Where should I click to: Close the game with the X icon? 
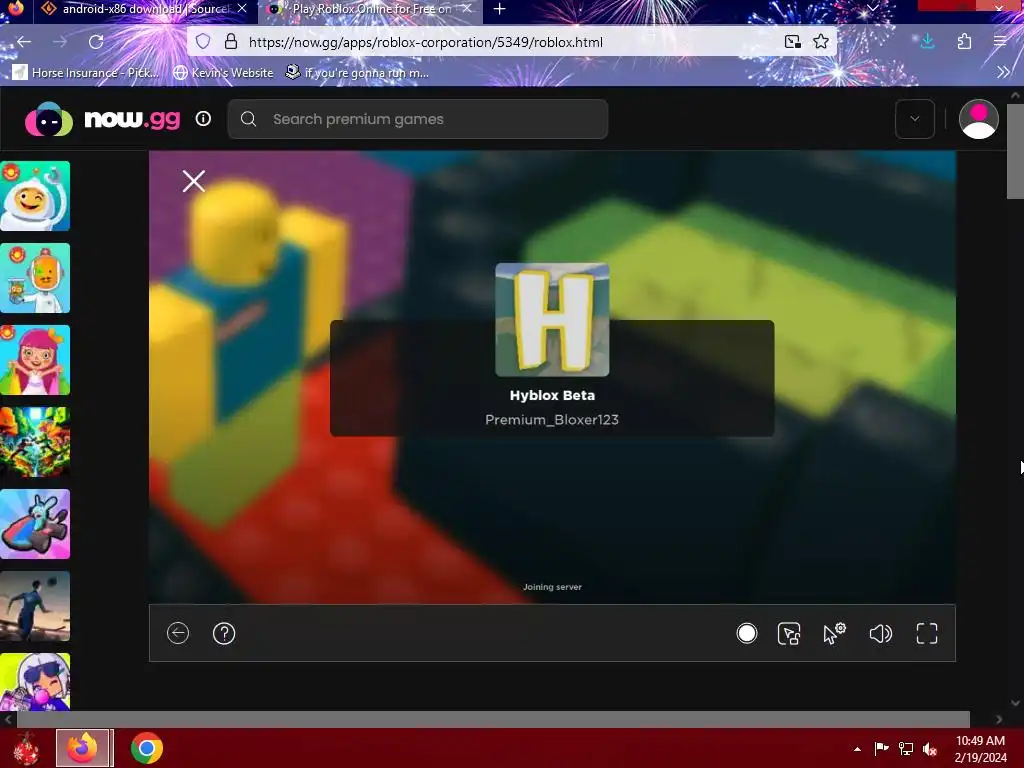point(194,181)
